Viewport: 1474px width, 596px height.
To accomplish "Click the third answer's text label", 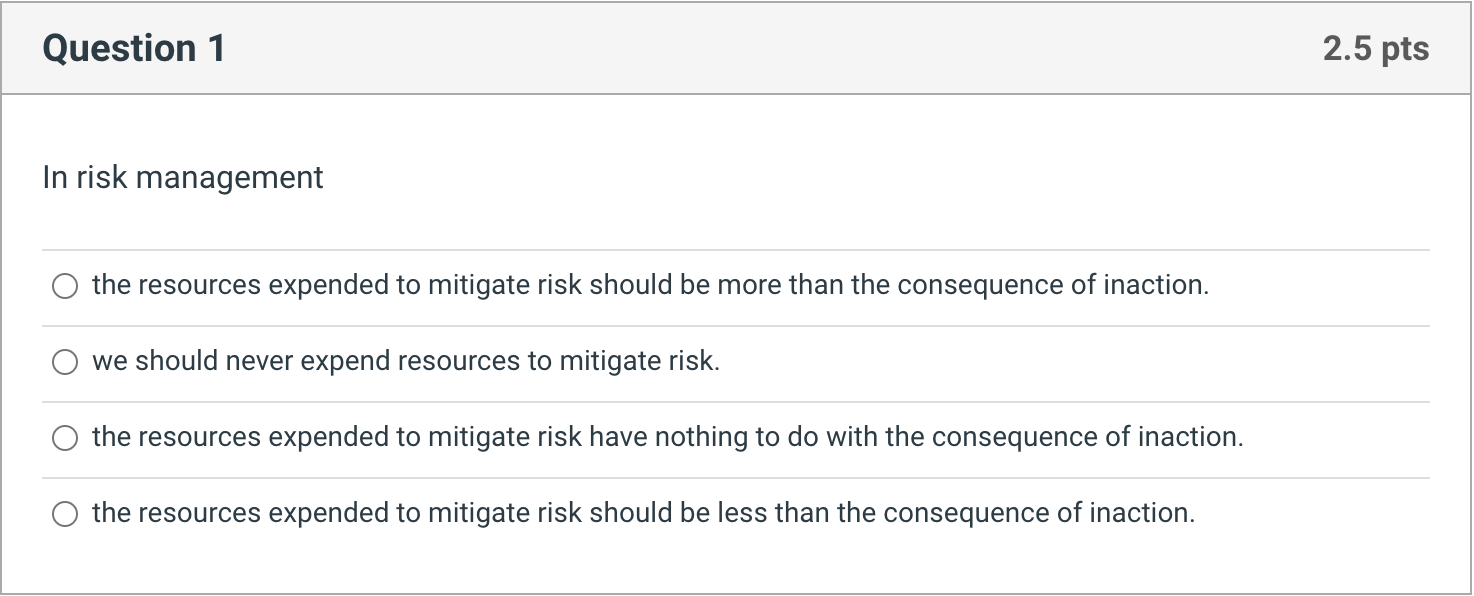I will pos(666,437).
